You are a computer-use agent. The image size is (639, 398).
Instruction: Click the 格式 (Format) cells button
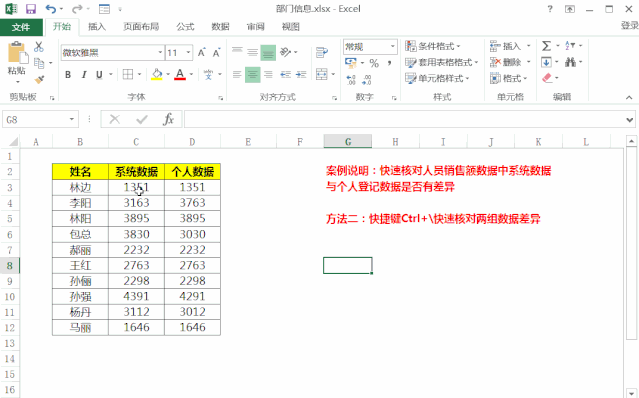click(509, 78)
